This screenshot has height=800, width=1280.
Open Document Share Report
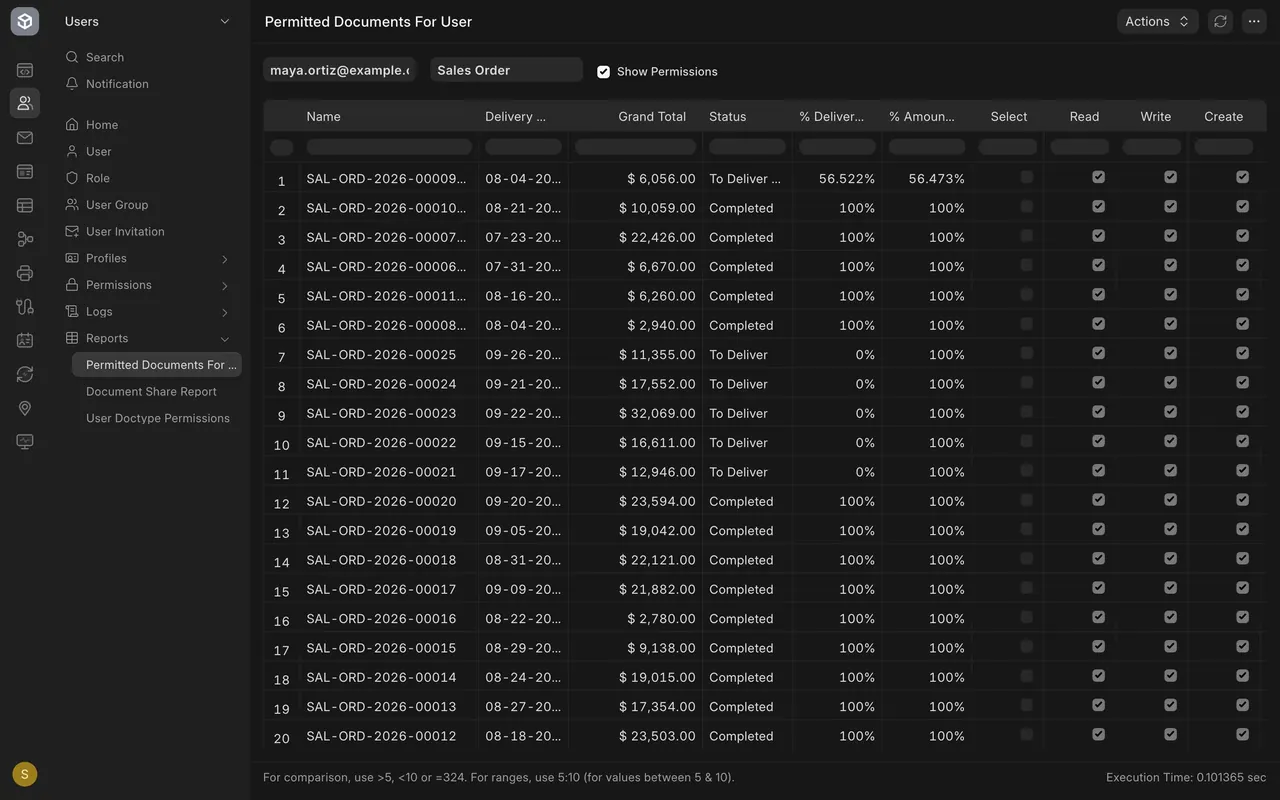157,391
